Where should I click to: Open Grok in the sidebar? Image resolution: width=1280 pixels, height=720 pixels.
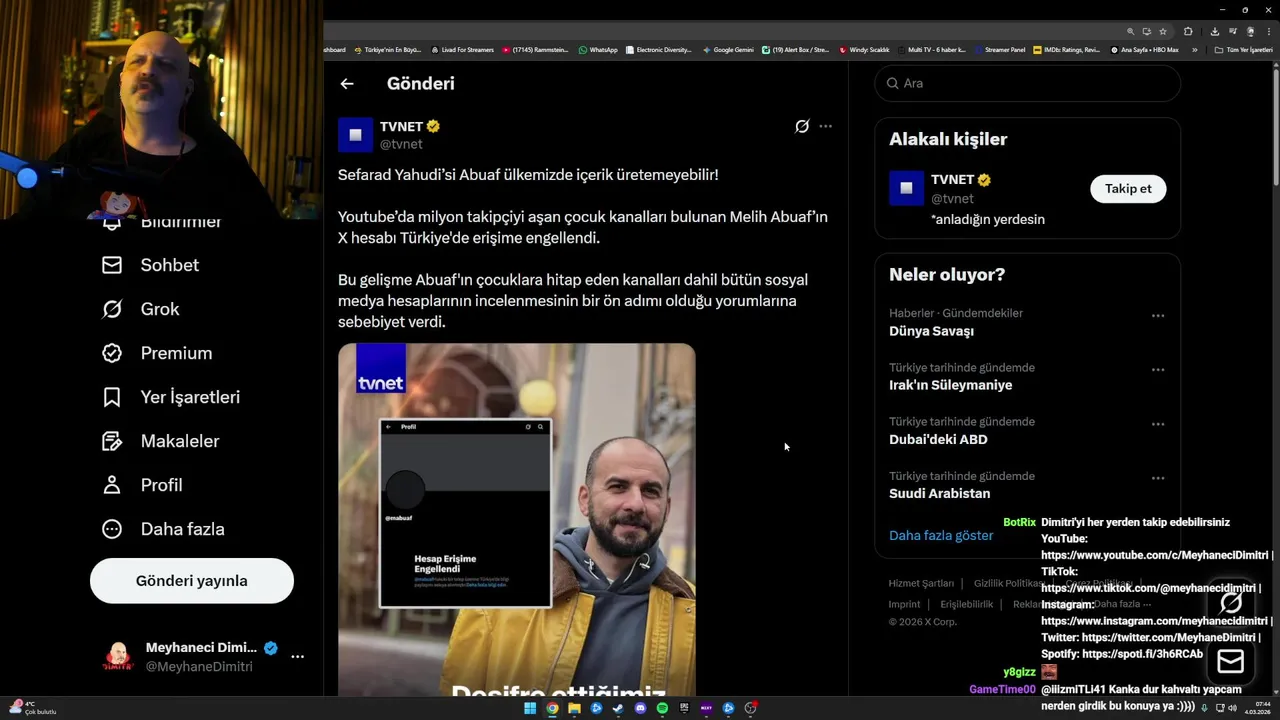coord(141,309)
